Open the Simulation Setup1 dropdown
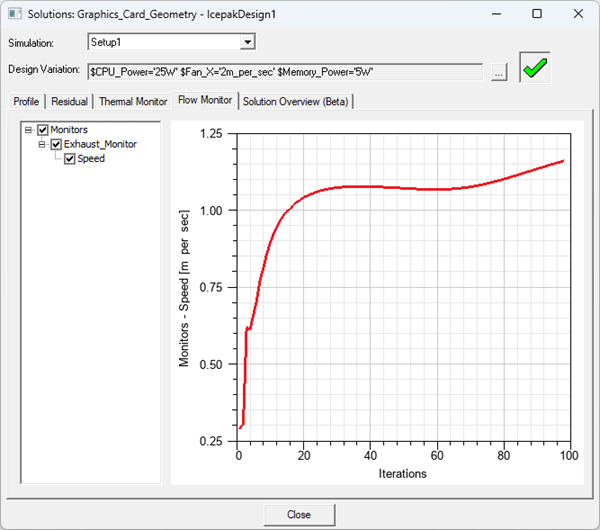 point(248,42)
